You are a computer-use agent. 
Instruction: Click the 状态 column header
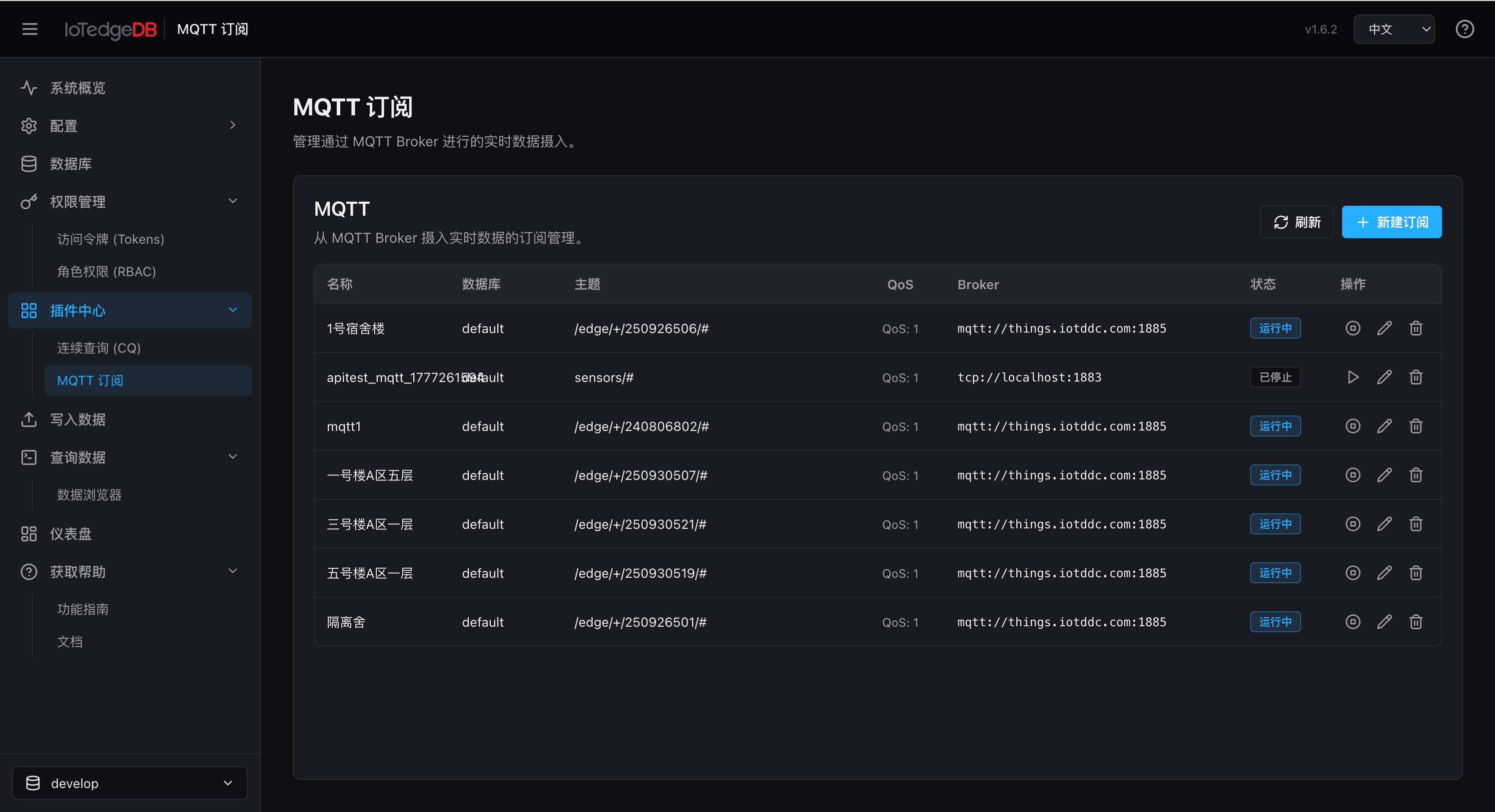(x=1263, y=284)
